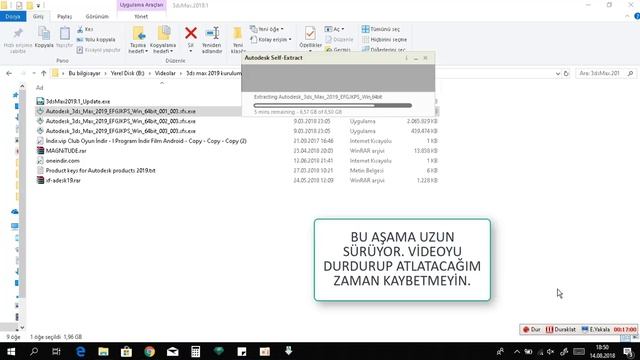Screen dimensions: 640x360
Task: Open the Yeni öğe dropdown
Action: point(267,29)
